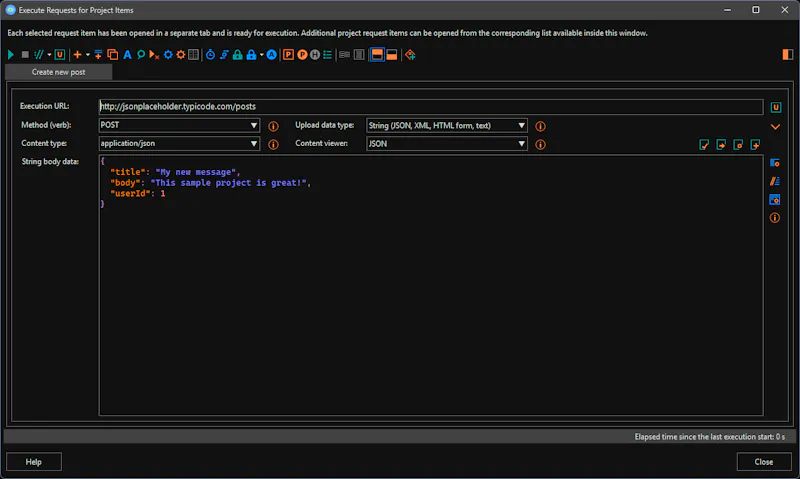This screenshot has width=800, height=479.
Task: Run the request with green play icon
Action: pos(11,55)
